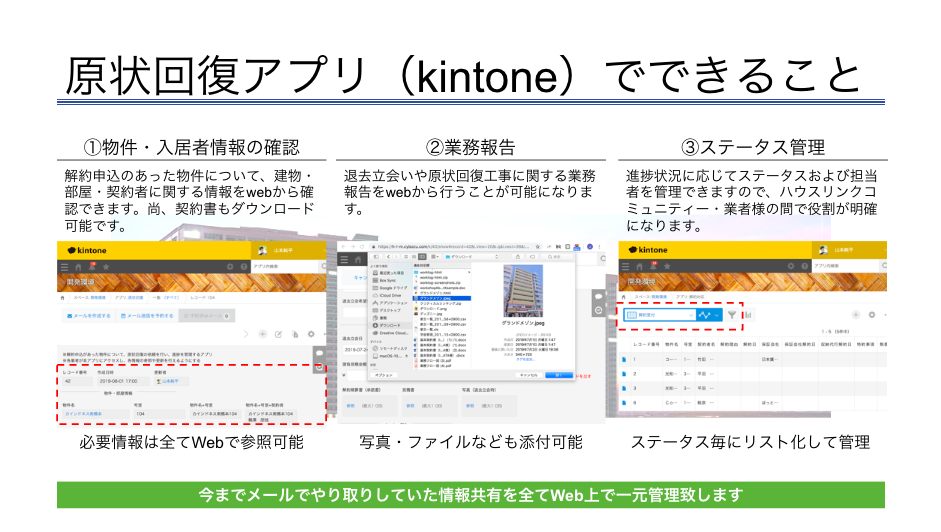This screenshot has width=941, height=532.
Task: Click filter funnel icon in right screenshot
Action: coord(732,315)
